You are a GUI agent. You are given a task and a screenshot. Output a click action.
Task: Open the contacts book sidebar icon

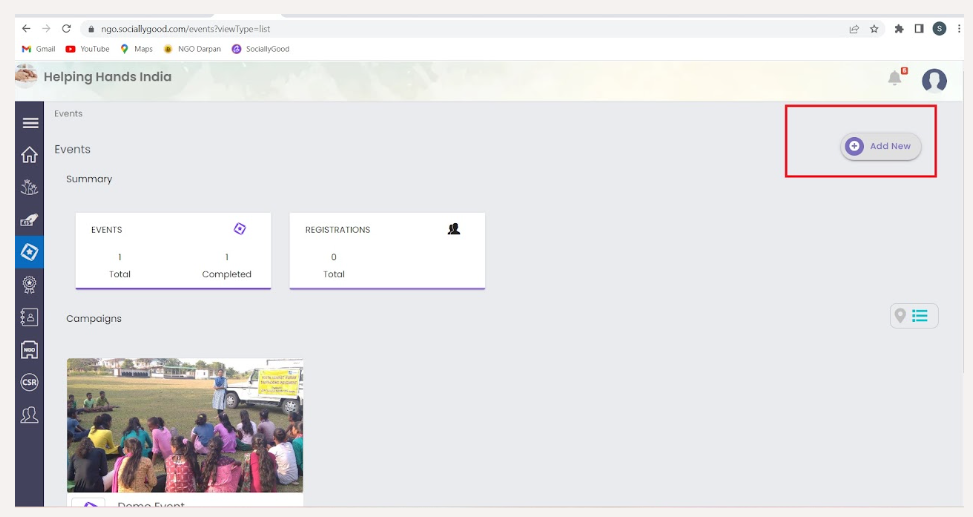(x=29, y=317)
